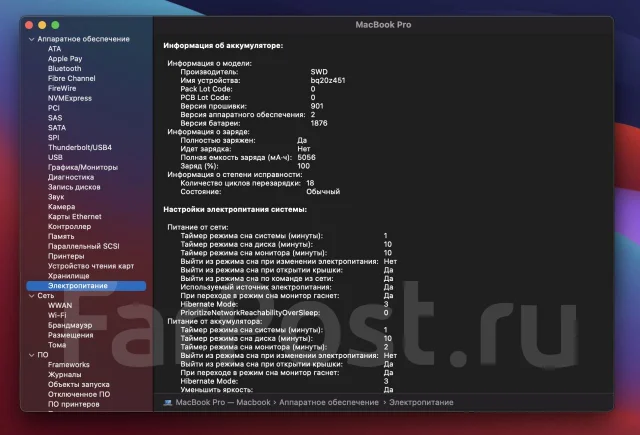
Task: Open Память information
Action: click(61, 237)
